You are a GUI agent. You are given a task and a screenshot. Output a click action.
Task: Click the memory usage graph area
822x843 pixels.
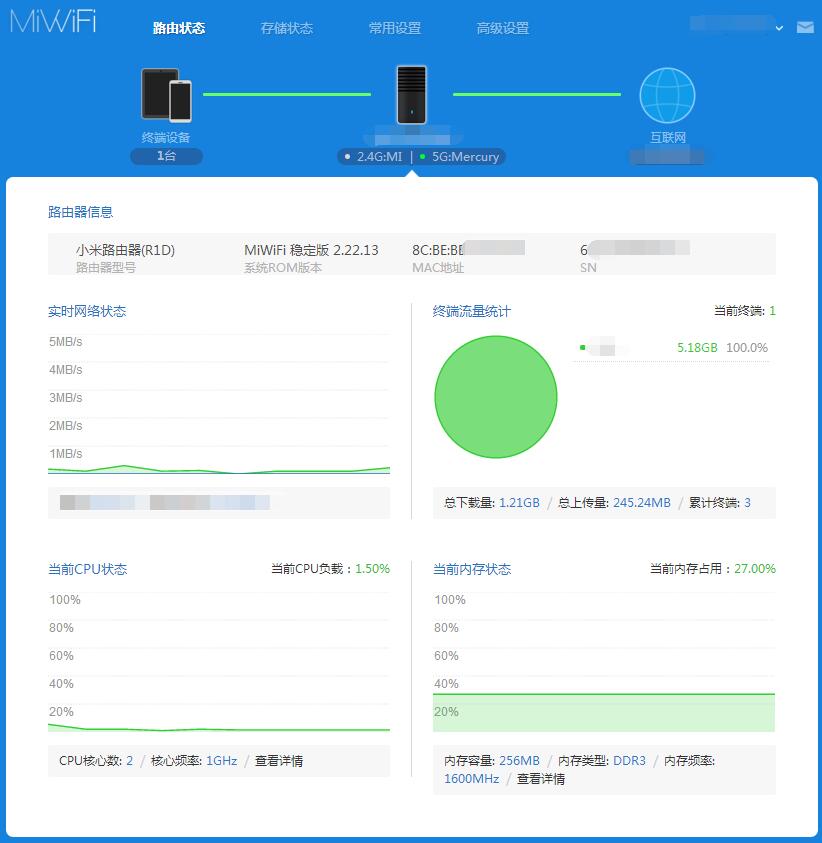(604, 712)
